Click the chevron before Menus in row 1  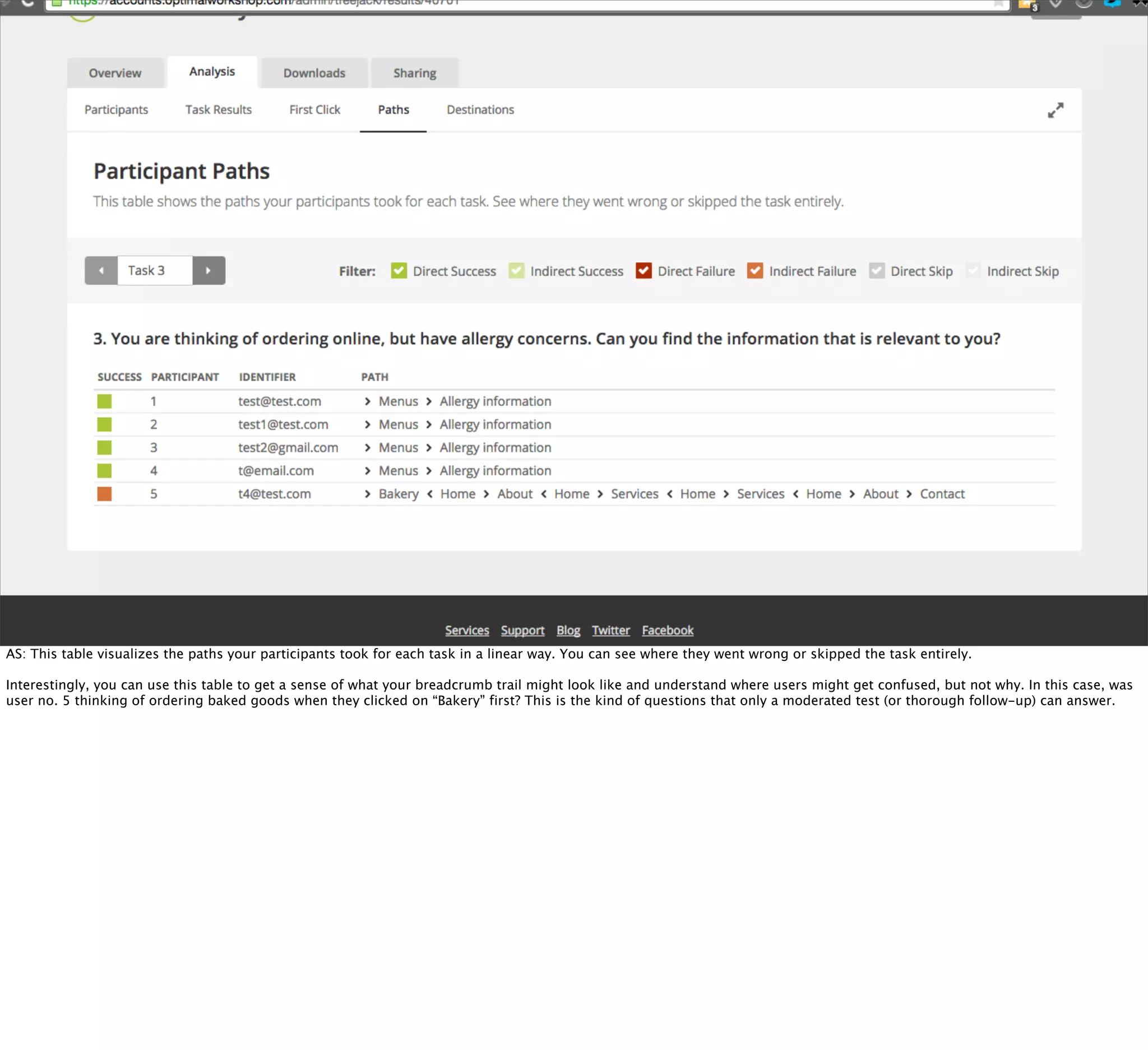coord(367,401)
